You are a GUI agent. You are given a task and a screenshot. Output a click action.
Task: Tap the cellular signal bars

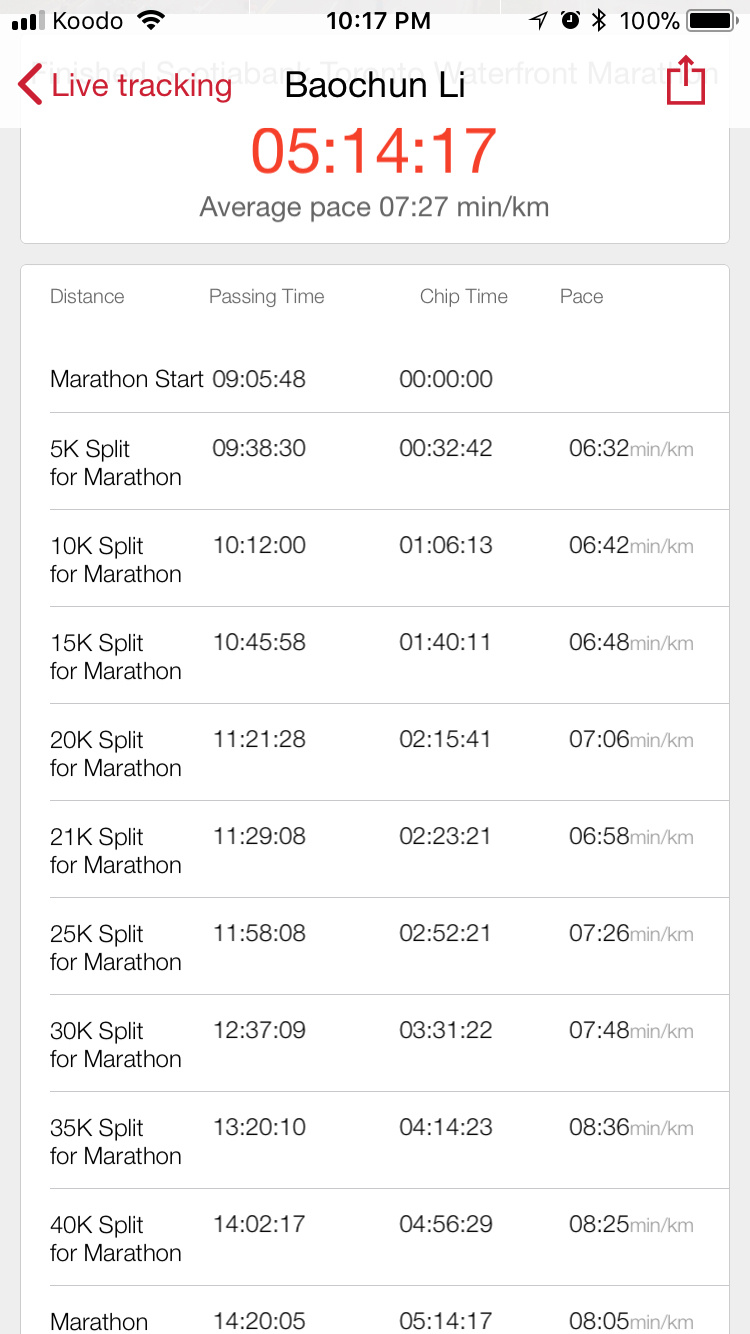coord(28,20)
